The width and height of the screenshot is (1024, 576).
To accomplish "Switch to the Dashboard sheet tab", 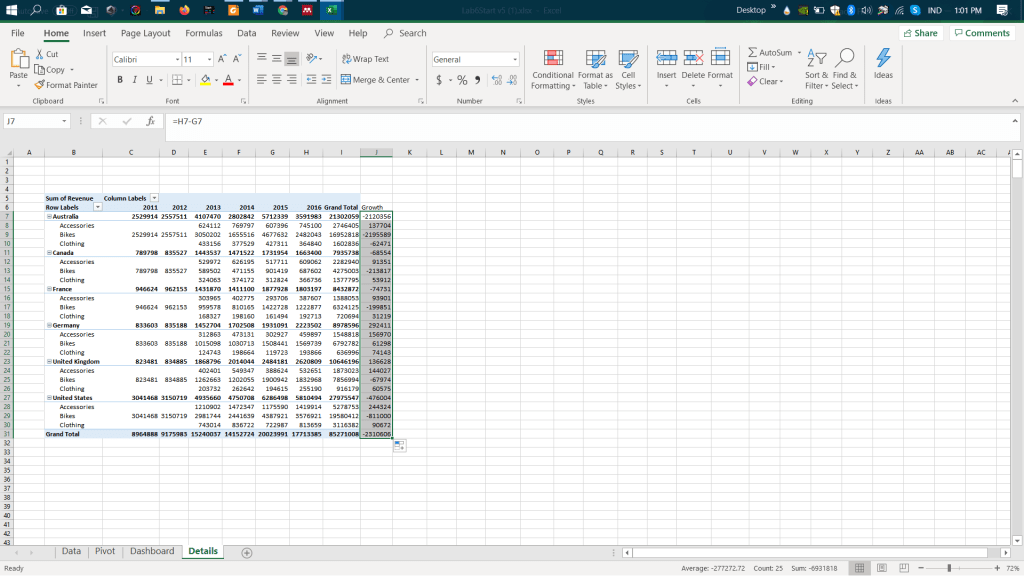I will 152,551.
